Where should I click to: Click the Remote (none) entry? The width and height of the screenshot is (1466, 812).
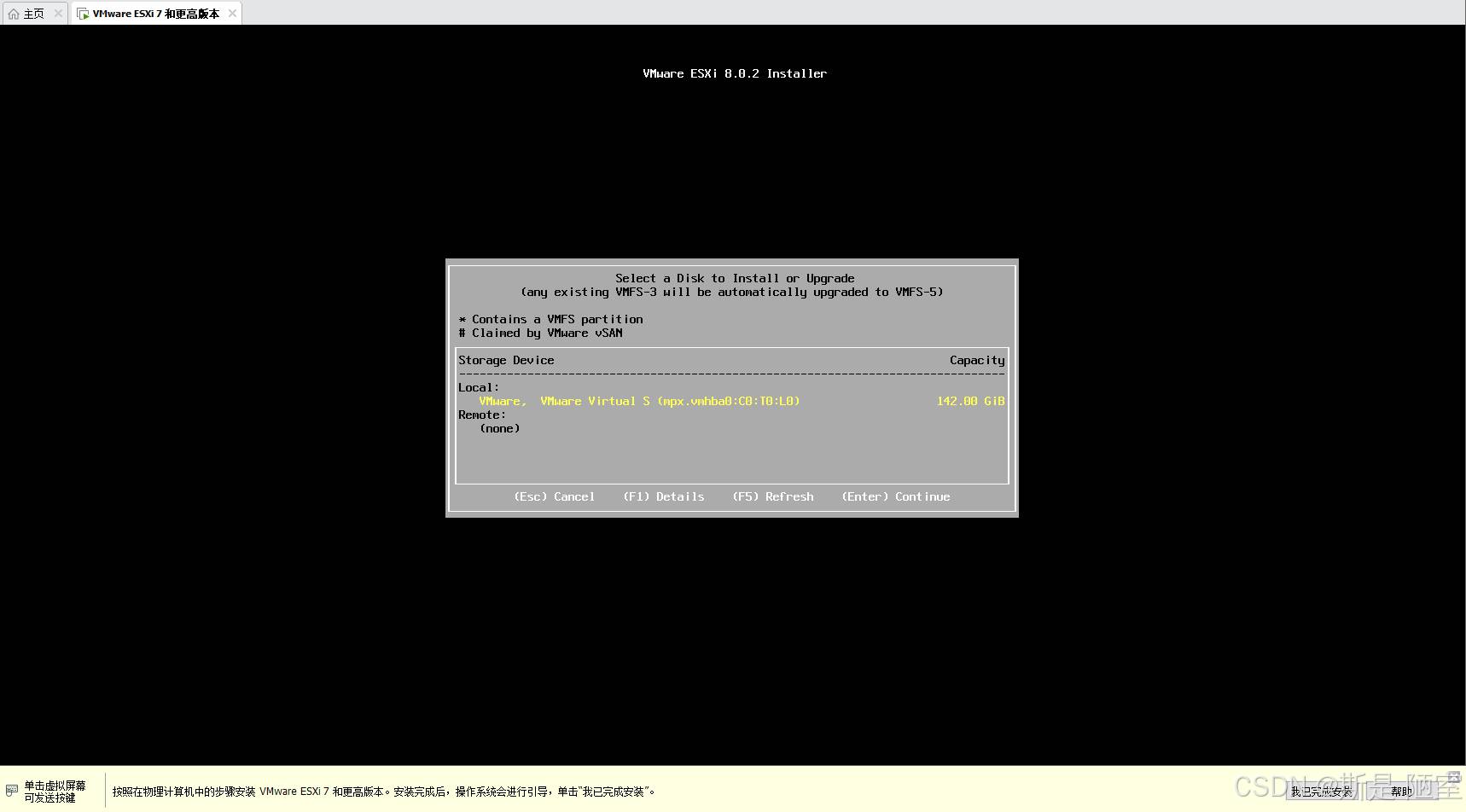(x=499, y=428)
